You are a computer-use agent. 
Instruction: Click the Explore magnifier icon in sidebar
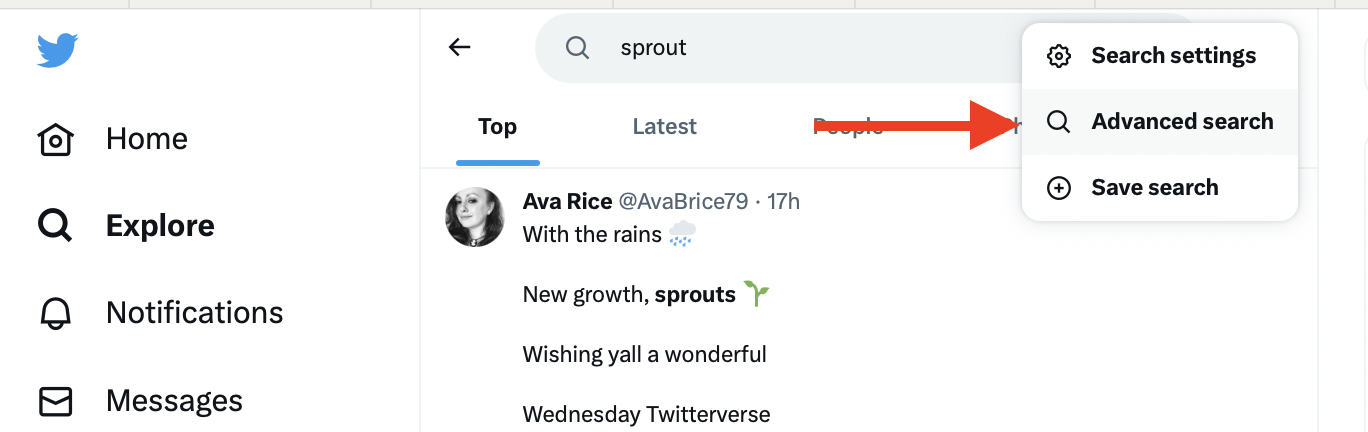coord(56,226)
